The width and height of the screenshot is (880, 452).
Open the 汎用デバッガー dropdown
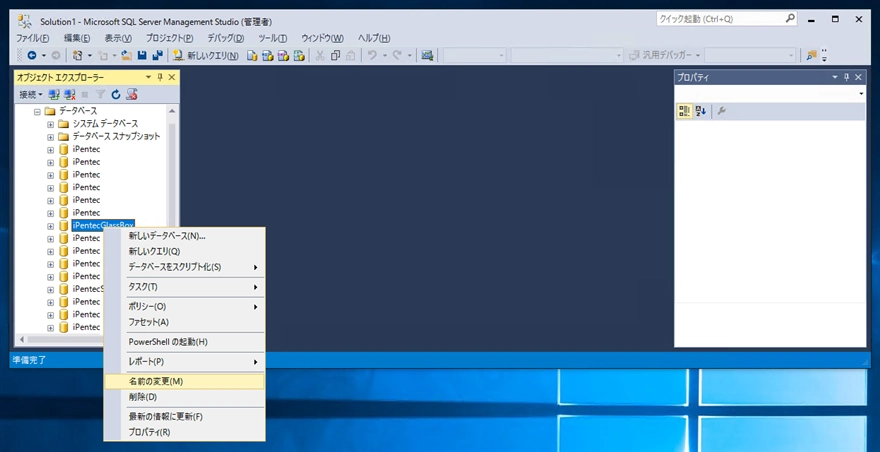(x=664, y=55)
